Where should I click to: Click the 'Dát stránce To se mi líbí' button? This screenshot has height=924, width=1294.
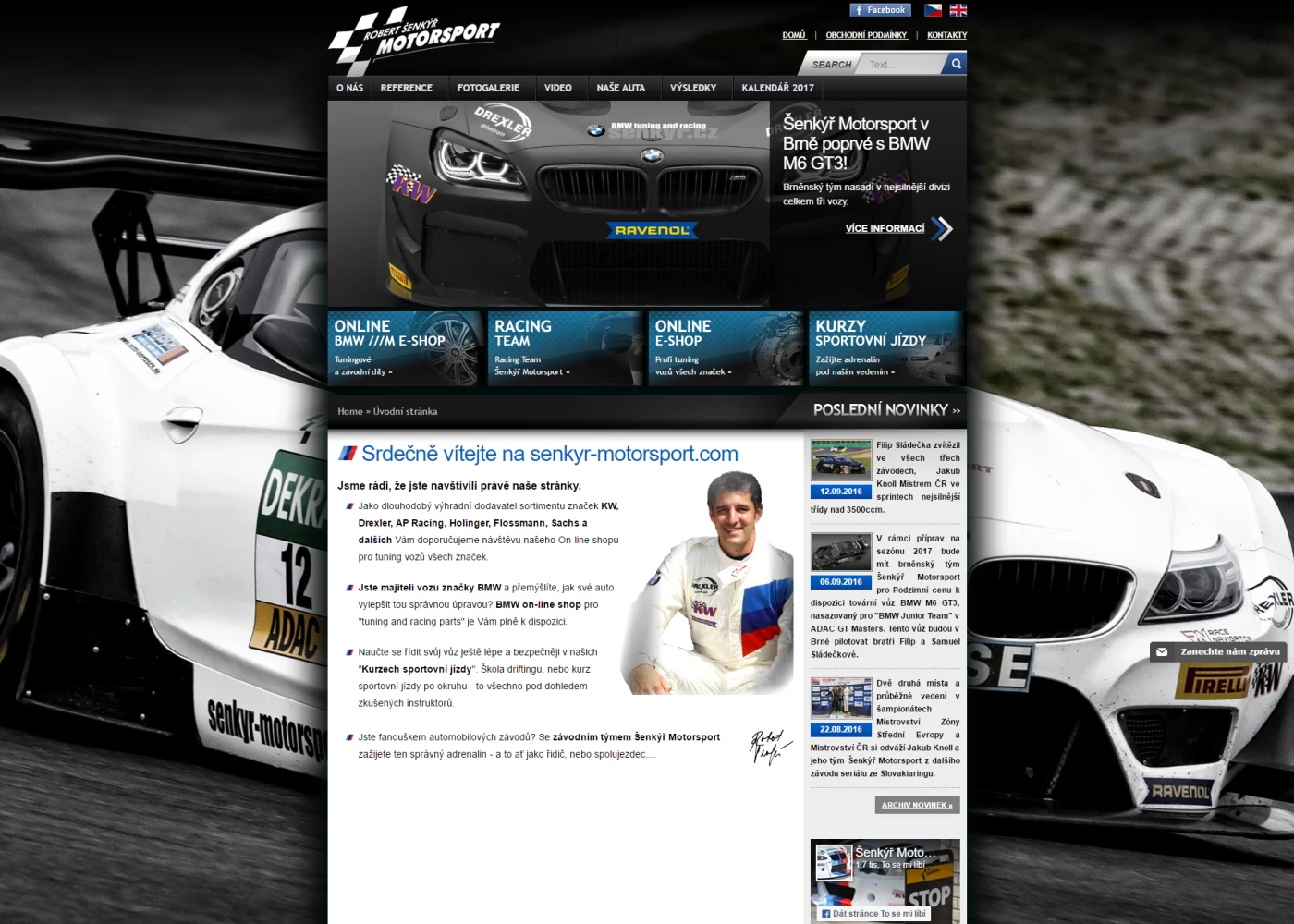873,913
